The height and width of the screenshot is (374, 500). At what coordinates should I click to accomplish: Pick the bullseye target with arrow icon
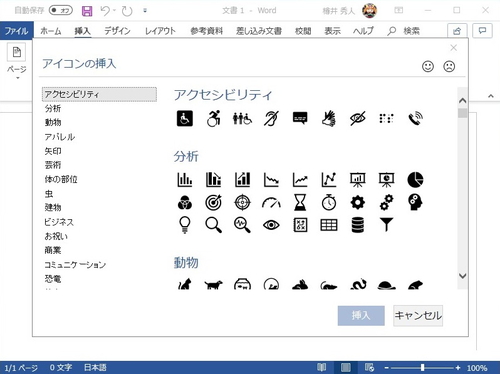pyautogui.click(x=213, y=202)
